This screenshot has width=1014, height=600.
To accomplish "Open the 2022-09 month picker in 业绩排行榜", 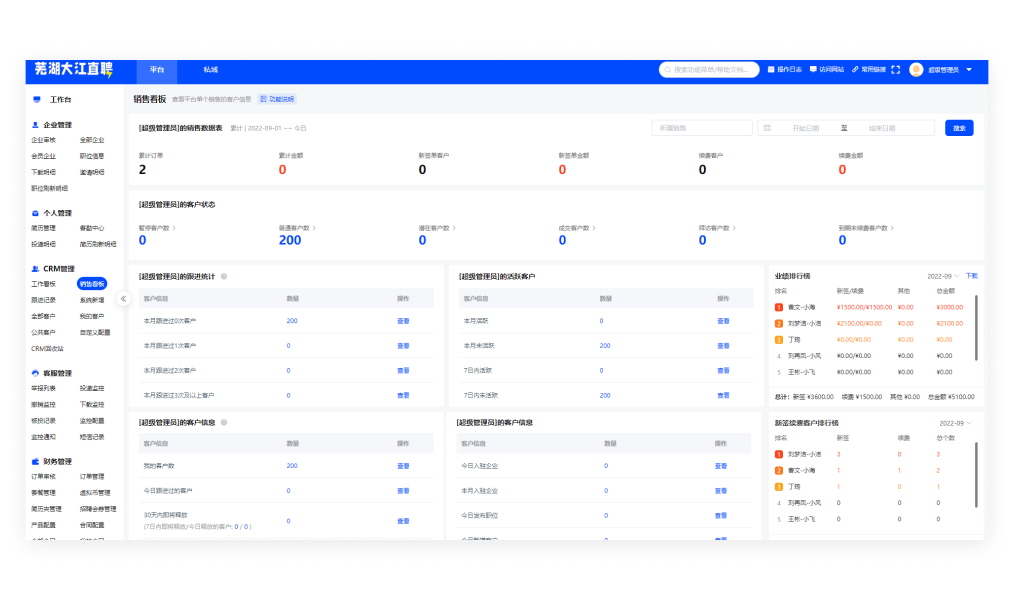I will (x=943, y=276).
